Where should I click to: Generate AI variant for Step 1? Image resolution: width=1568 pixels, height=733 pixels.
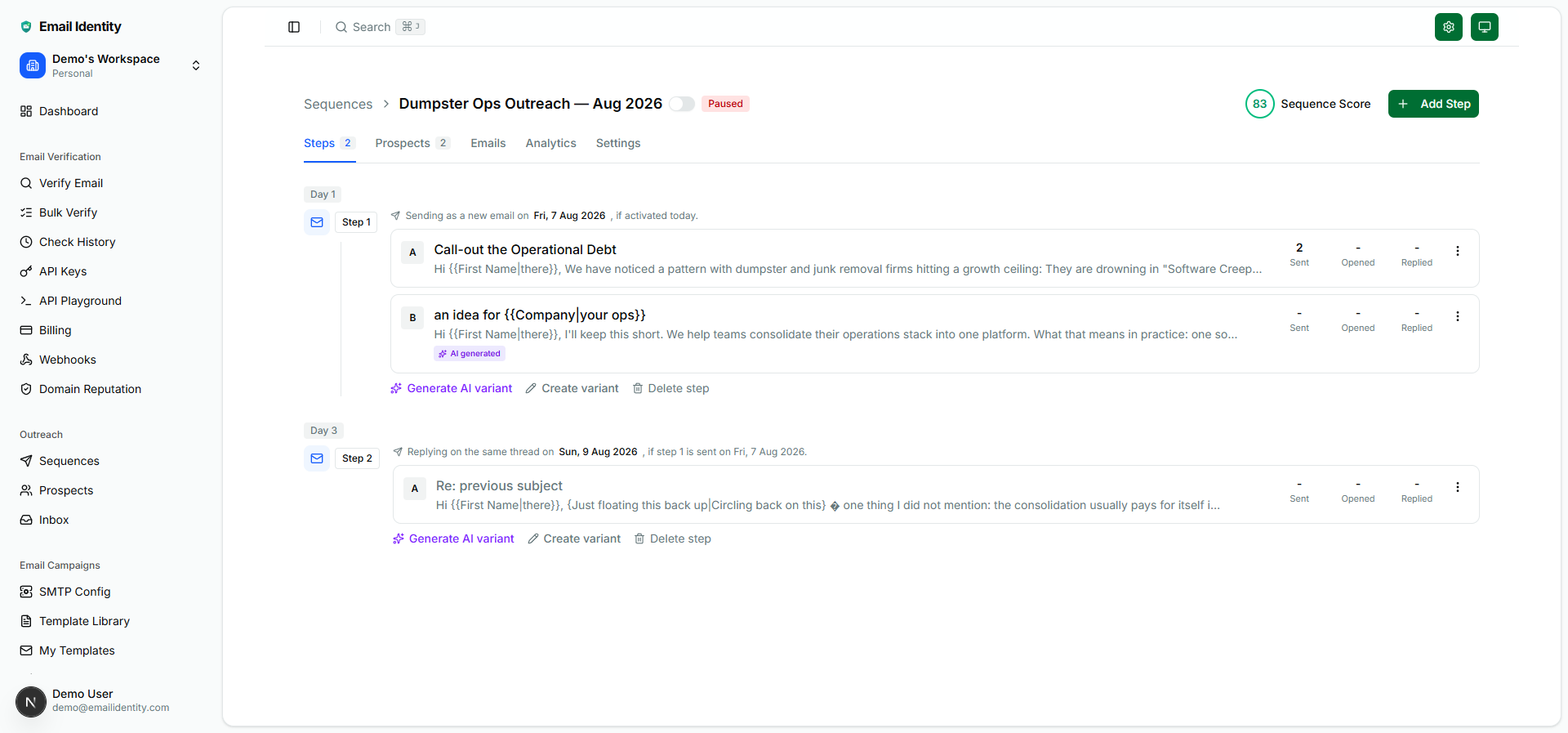452,388
